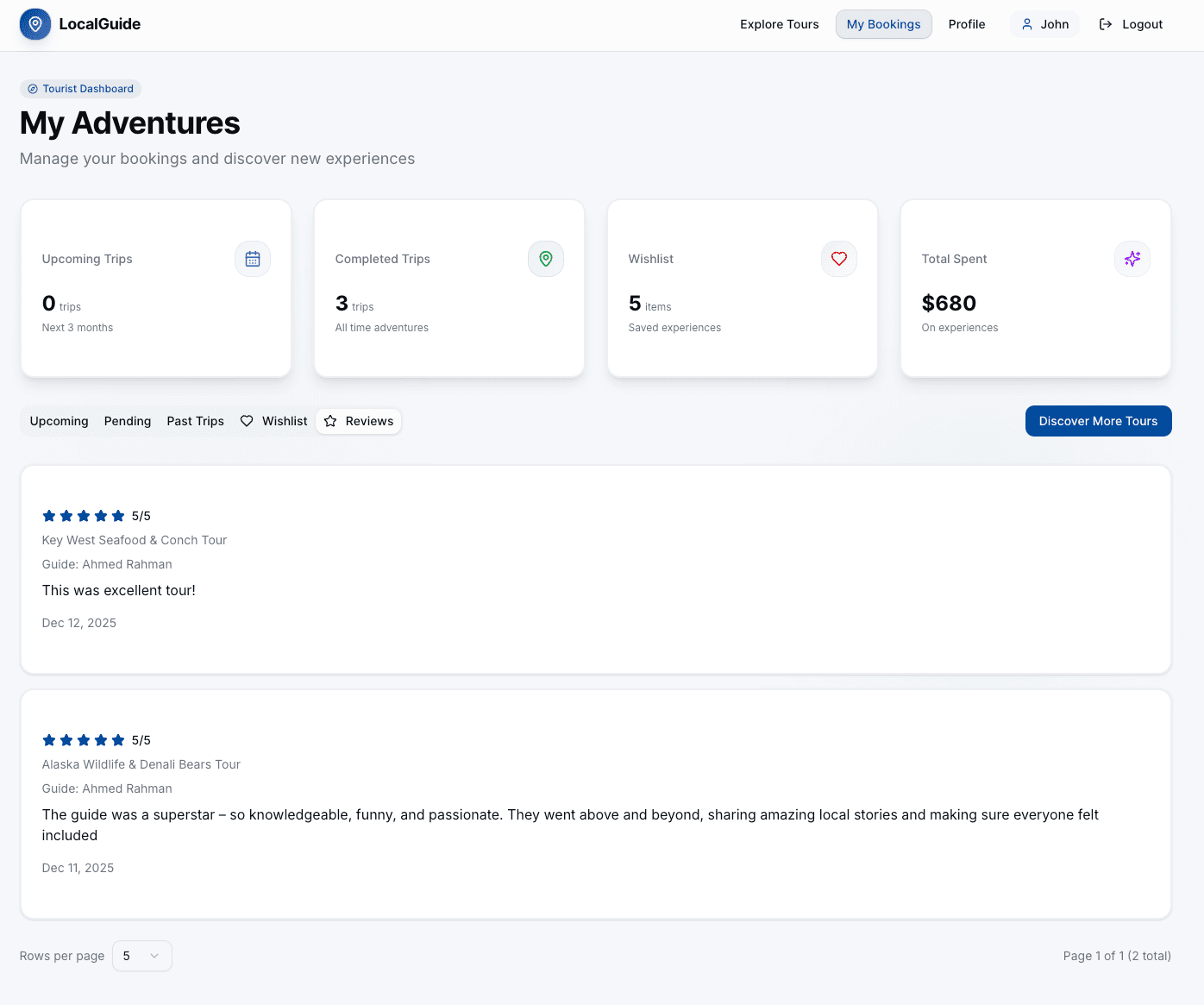Open the Profile page

[x=966, y=24]
